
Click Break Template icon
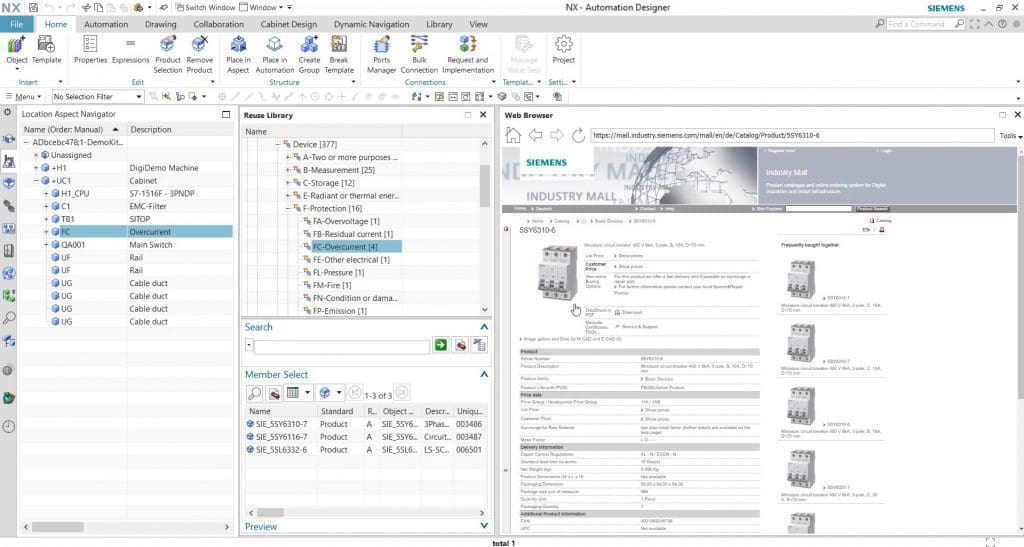339,44
